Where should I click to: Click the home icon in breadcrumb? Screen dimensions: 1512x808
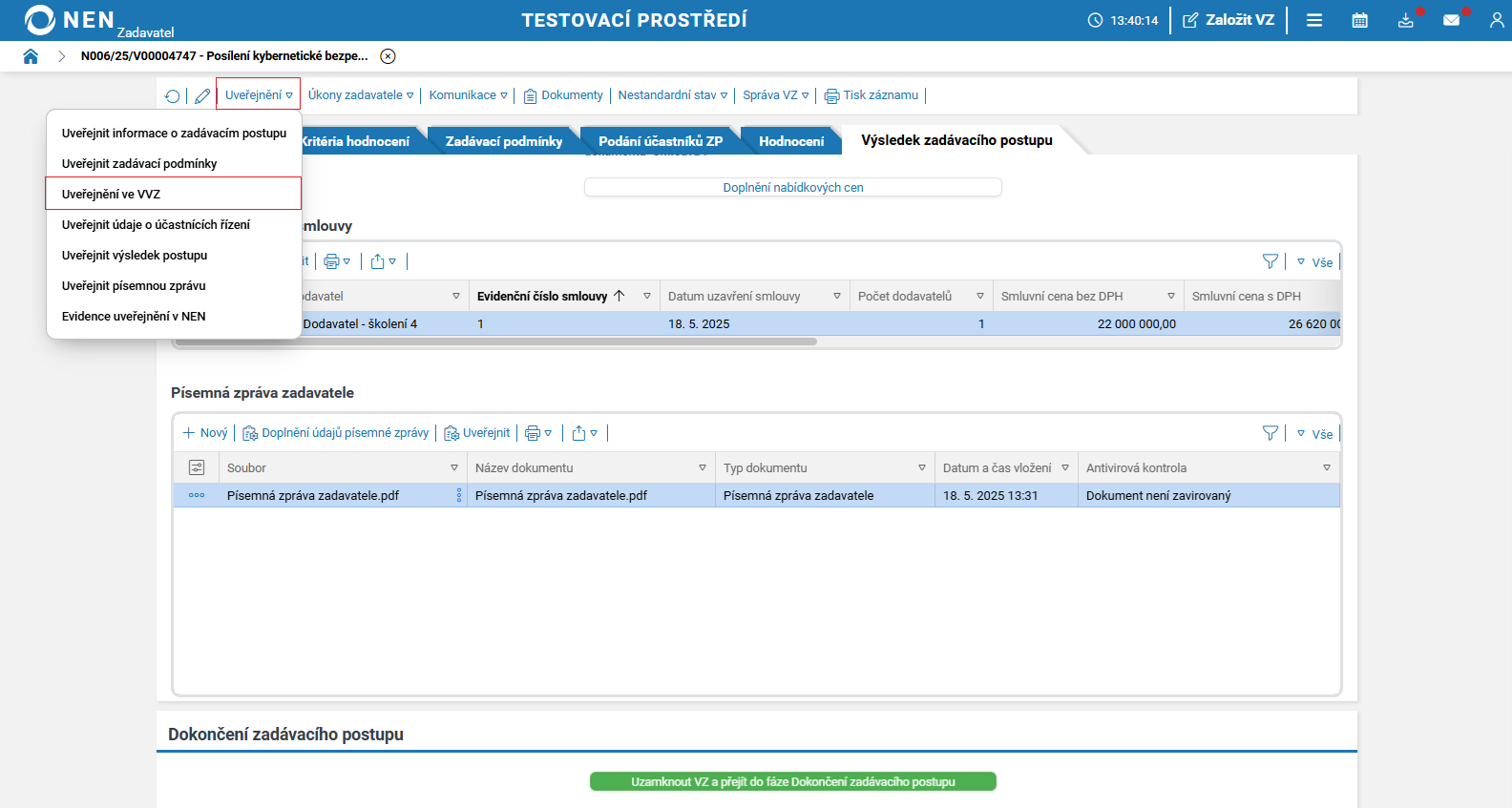[31, 56]
